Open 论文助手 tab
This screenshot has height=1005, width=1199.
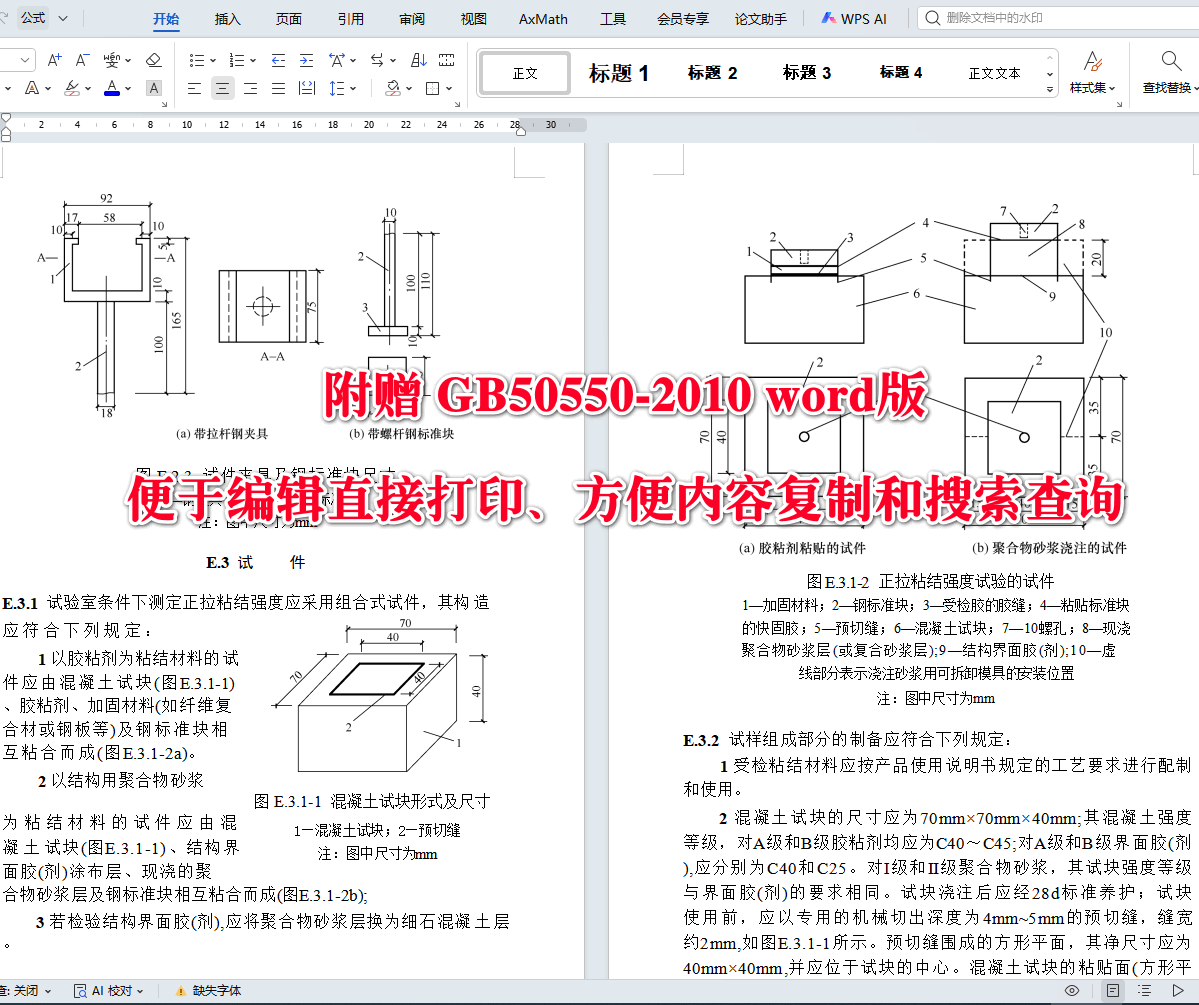pos(761,18)
